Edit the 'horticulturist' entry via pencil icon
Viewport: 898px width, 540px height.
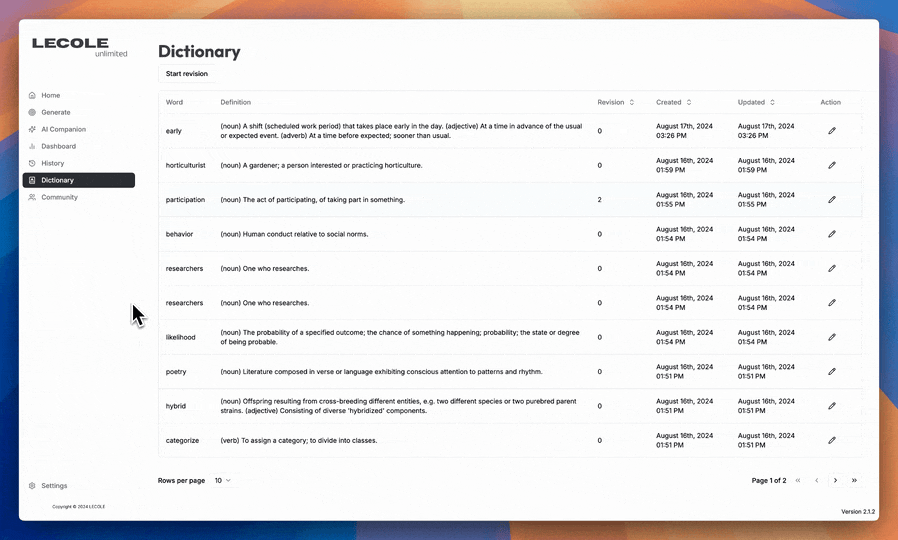click(x=831, y=165)
